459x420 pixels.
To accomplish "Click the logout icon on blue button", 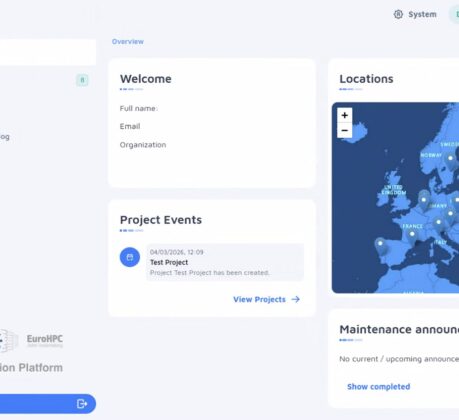I will pyautogui.click(x=82, y=404).
